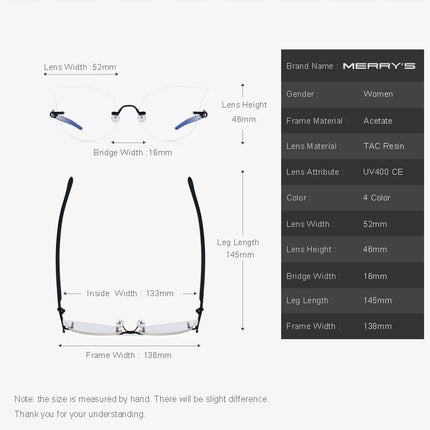Viewport: 430px width, 430px height.
Task: Click the Frame Width 138mm diagram label
Action: point(129,355)
